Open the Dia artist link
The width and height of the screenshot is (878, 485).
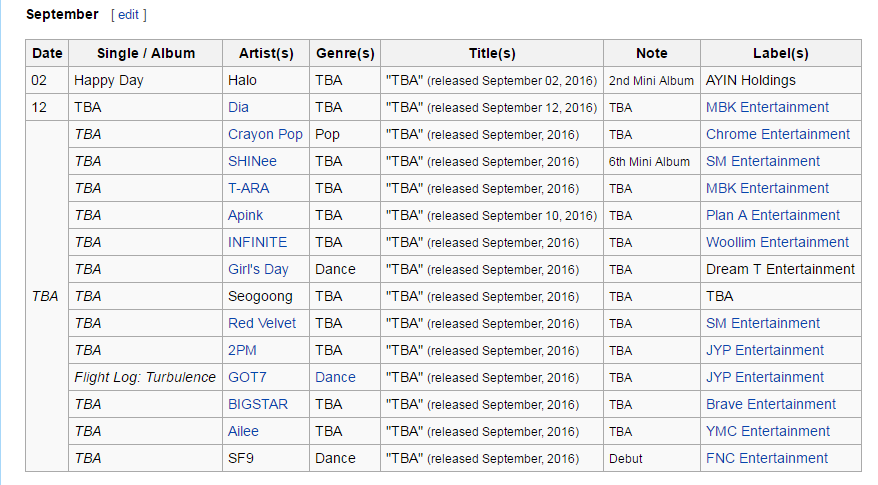pos(238,107)
